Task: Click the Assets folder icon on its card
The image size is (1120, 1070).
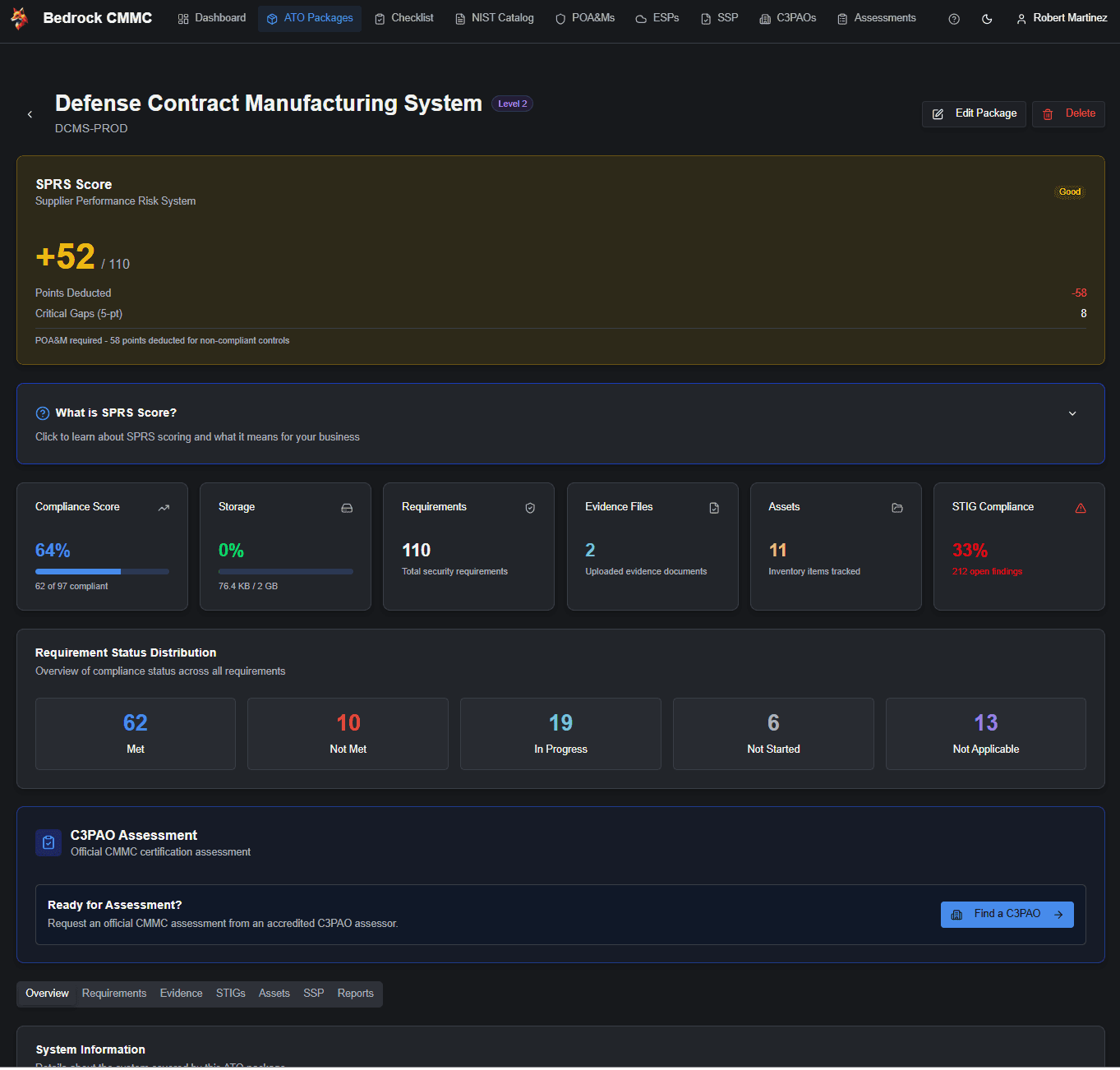Action: [897, 508]
